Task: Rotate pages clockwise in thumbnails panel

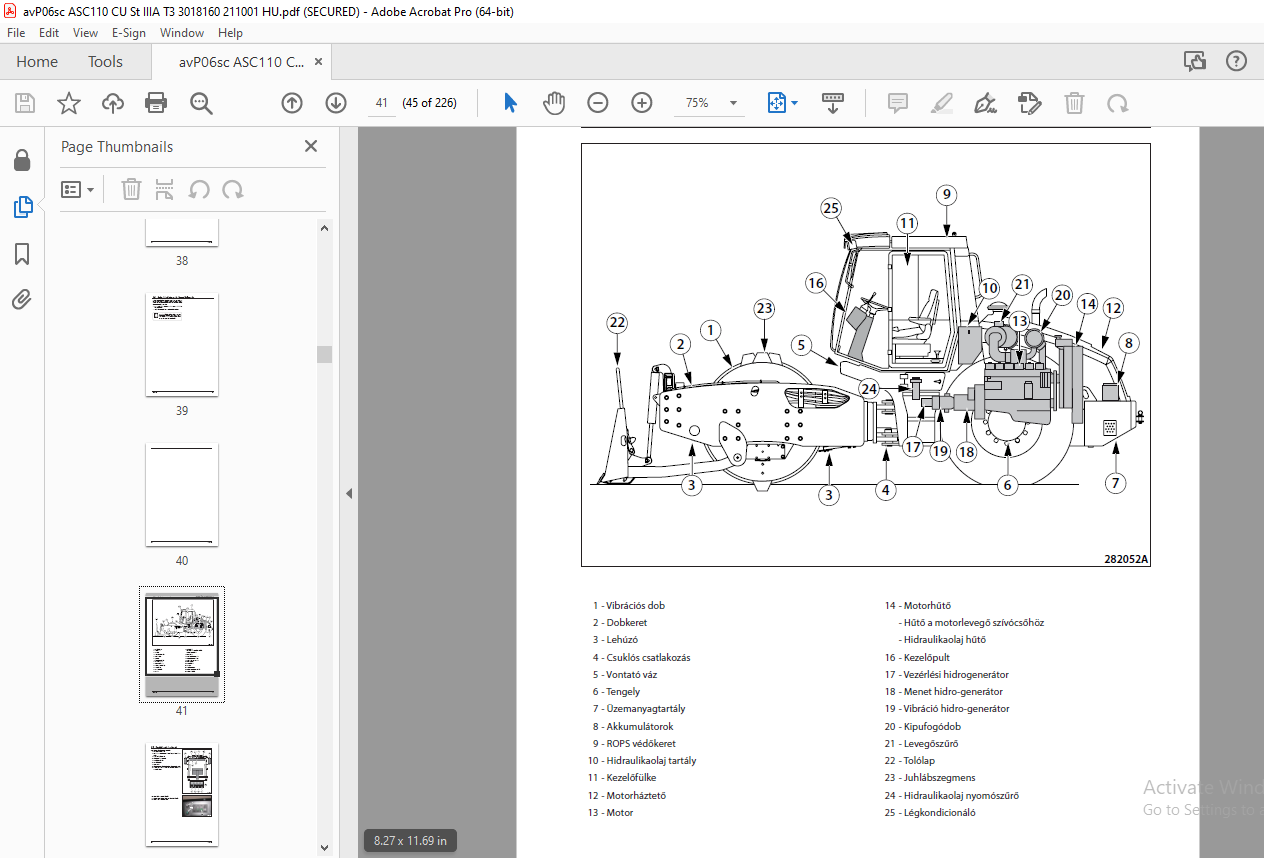Action: 233,189
